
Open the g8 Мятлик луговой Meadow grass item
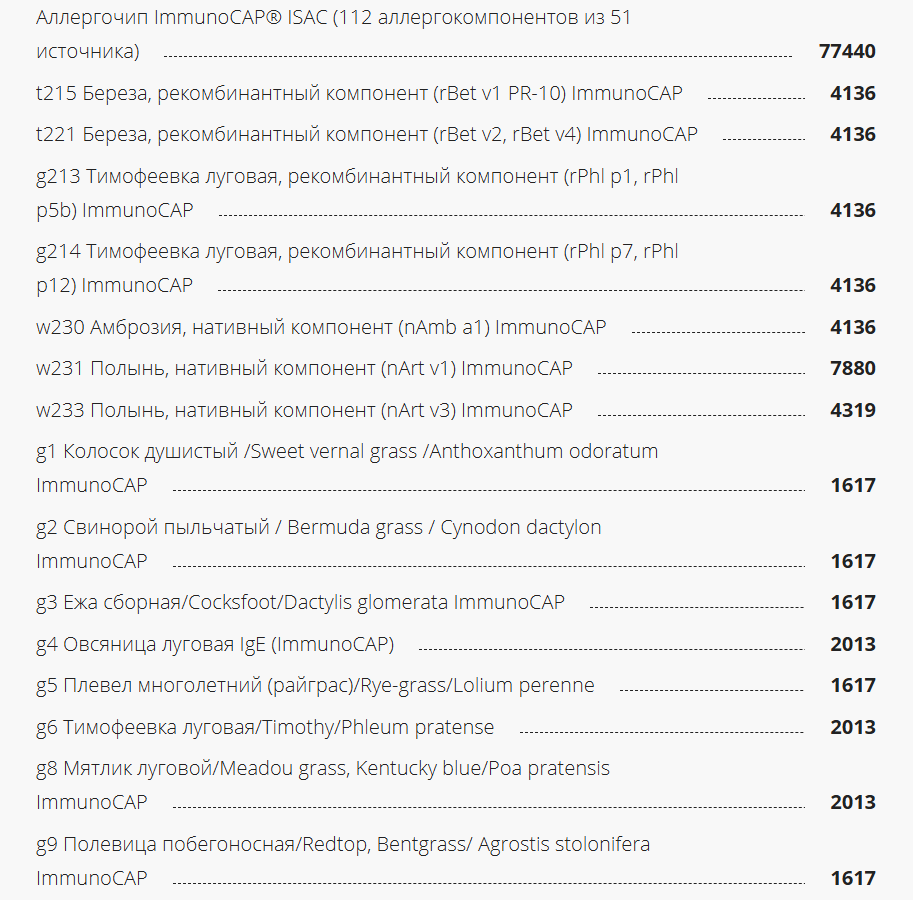pyautogui.click(x=323, y=770)
